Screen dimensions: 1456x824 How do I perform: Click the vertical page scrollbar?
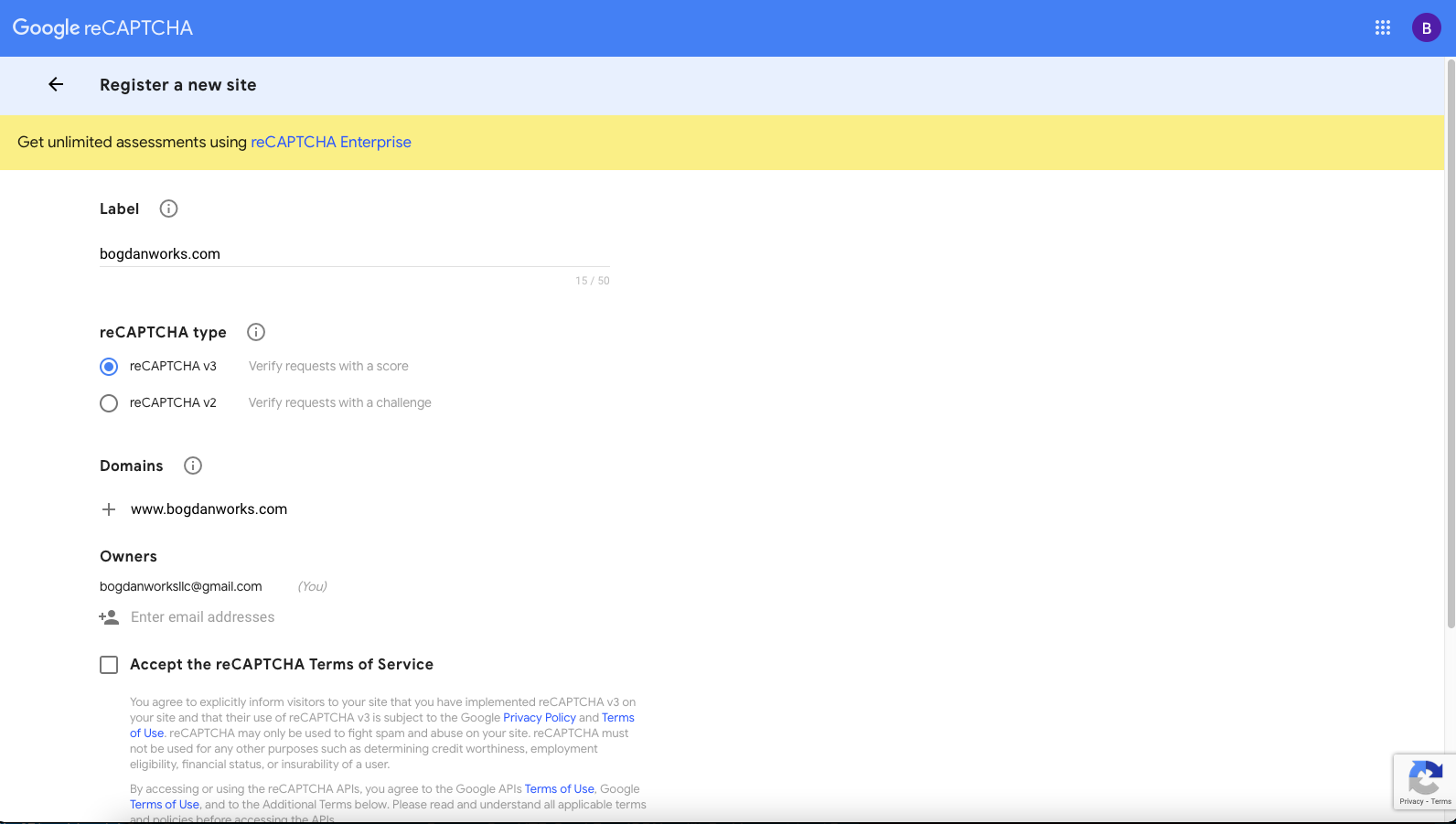(1451, 344)
